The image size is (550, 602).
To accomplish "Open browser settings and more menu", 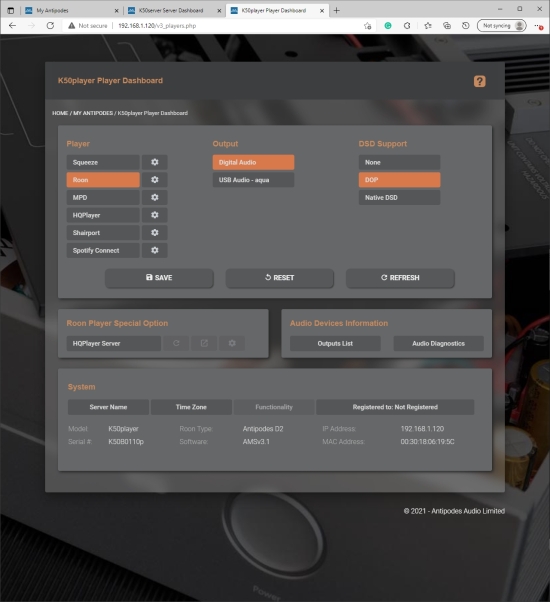I will coord(538,26).
